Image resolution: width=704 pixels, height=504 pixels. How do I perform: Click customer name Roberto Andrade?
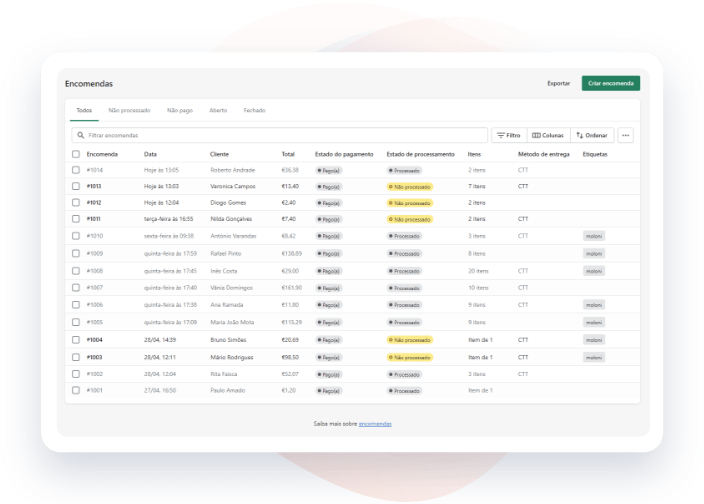[x=233, y=170]
